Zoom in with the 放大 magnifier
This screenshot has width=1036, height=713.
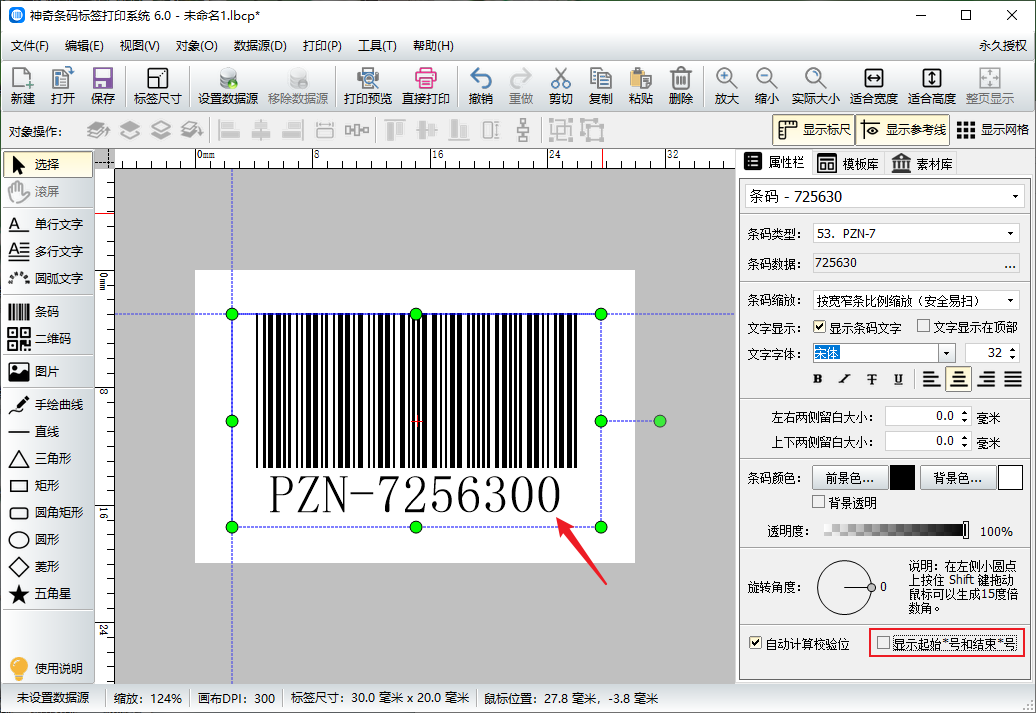coord(726,86)
